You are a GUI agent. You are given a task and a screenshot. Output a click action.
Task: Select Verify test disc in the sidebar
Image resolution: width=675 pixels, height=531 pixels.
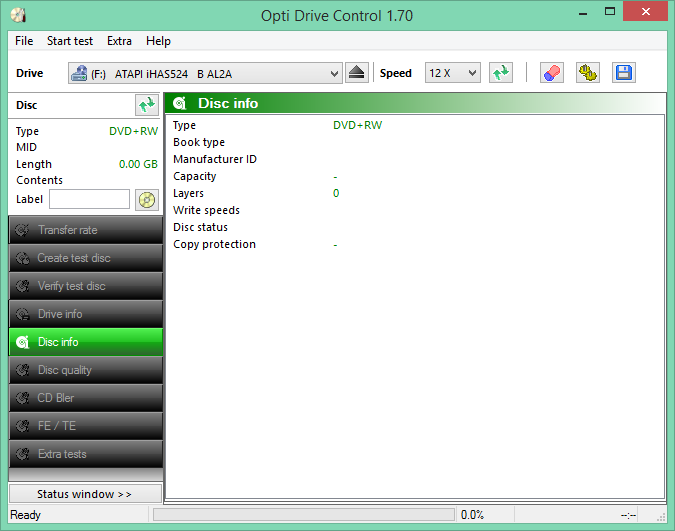(x=86, y=286)
